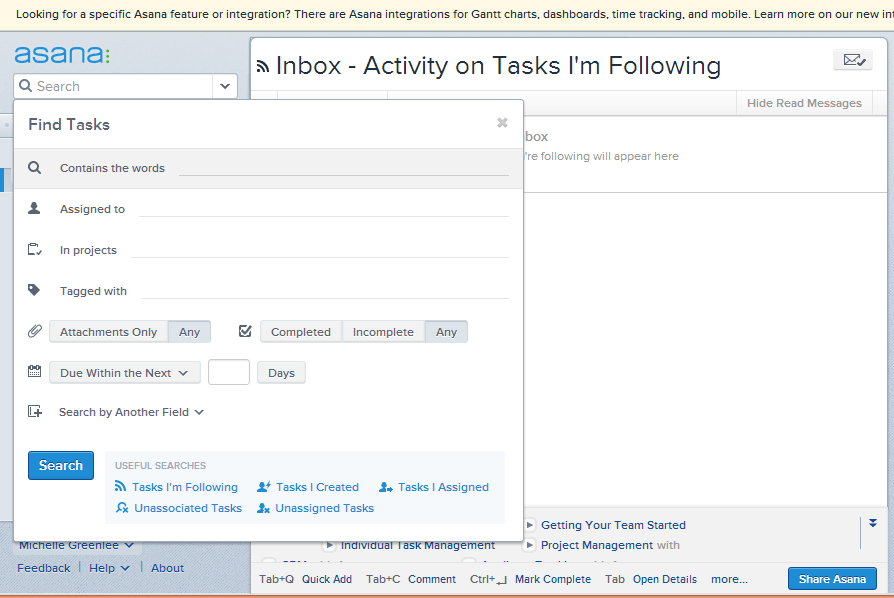This screenshot has width=894, height=598.
Task: Click the magnifier icon in the Search box
Action: [26, 86]
